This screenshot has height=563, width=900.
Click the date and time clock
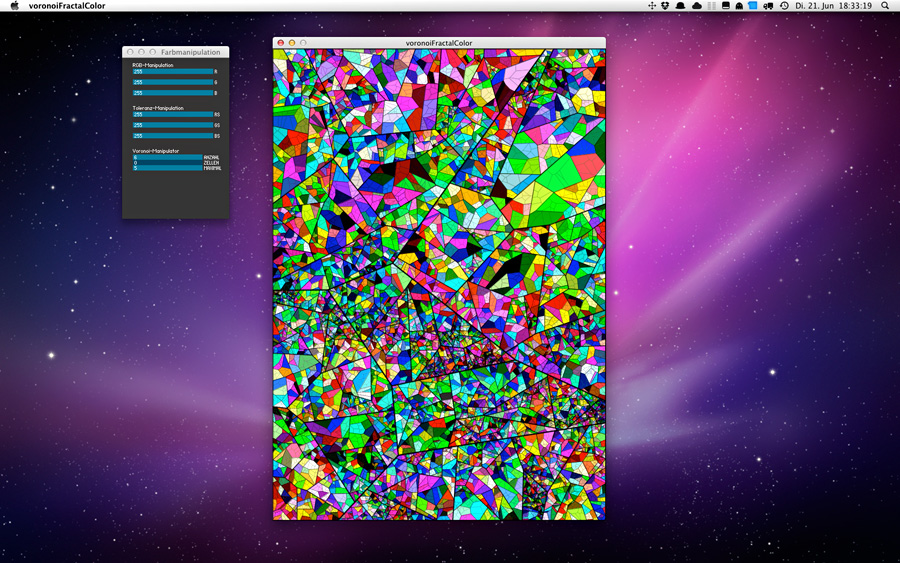tap(833, 6)
